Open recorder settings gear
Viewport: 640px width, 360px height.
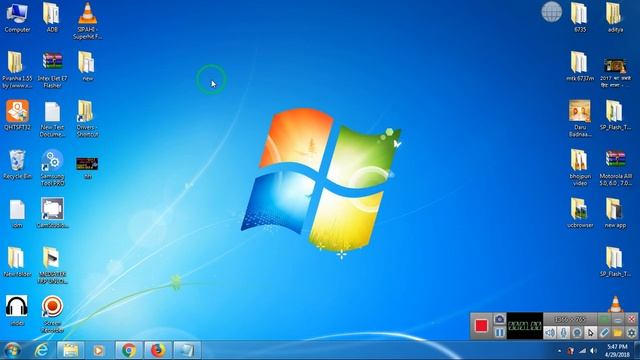[631, 333]
